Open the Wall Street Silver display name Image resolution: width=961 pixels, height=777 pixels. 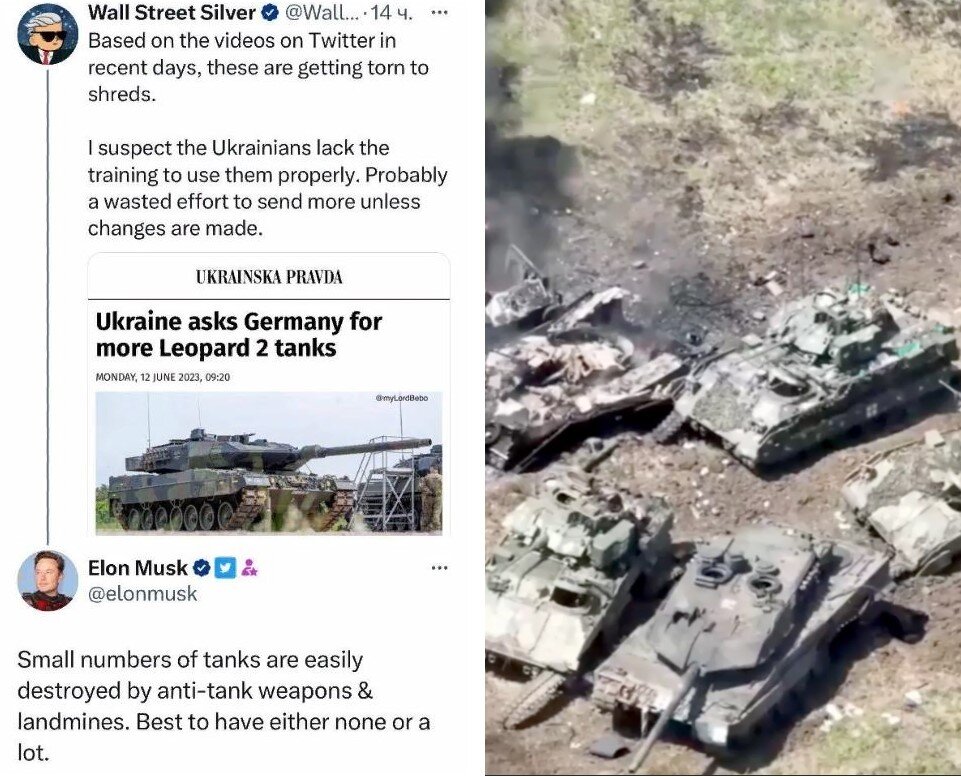tap(172, 12)
